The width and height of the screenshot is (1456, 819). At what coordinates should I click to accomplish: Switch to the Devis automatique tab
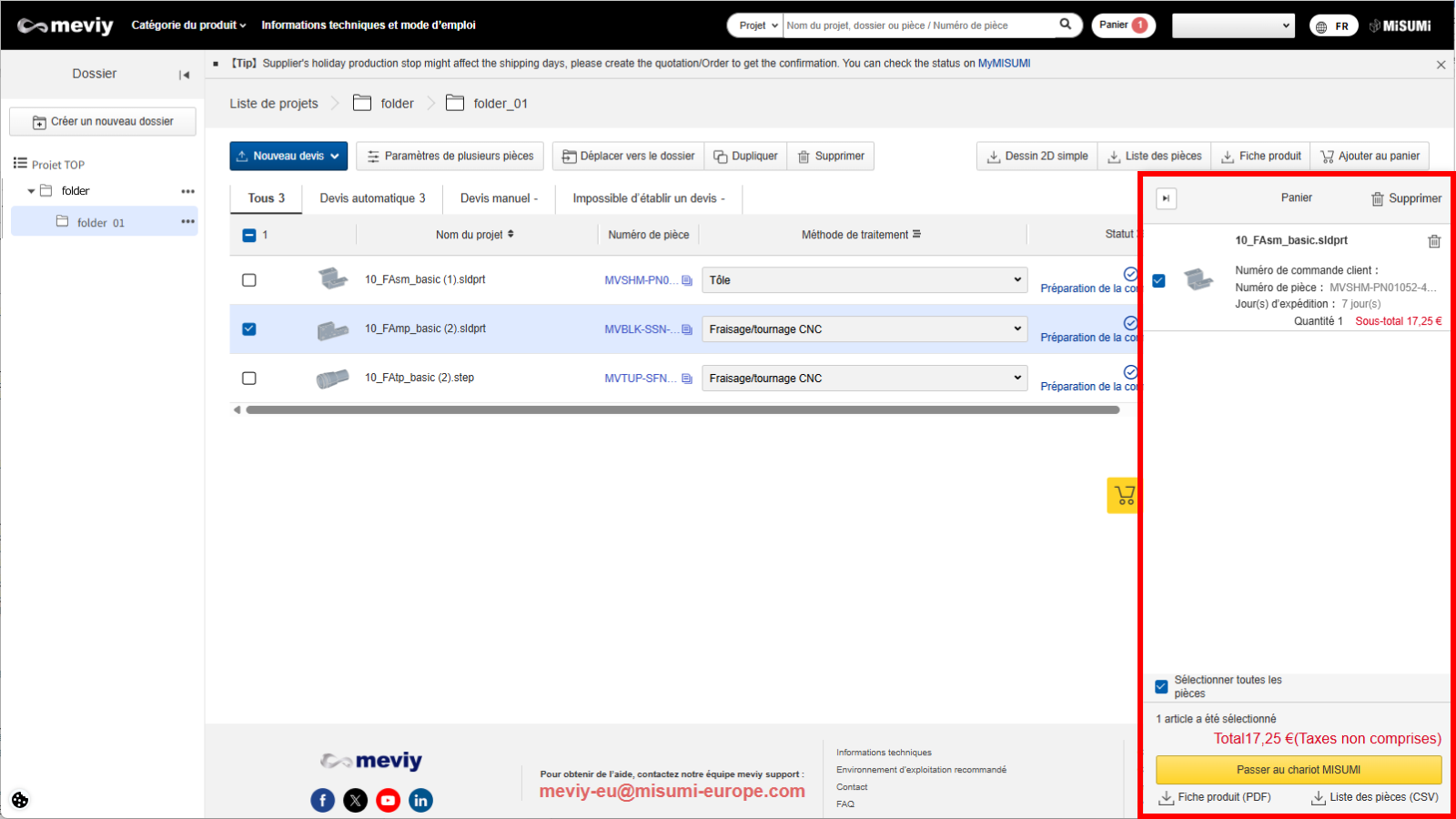(x=372, y=198)
